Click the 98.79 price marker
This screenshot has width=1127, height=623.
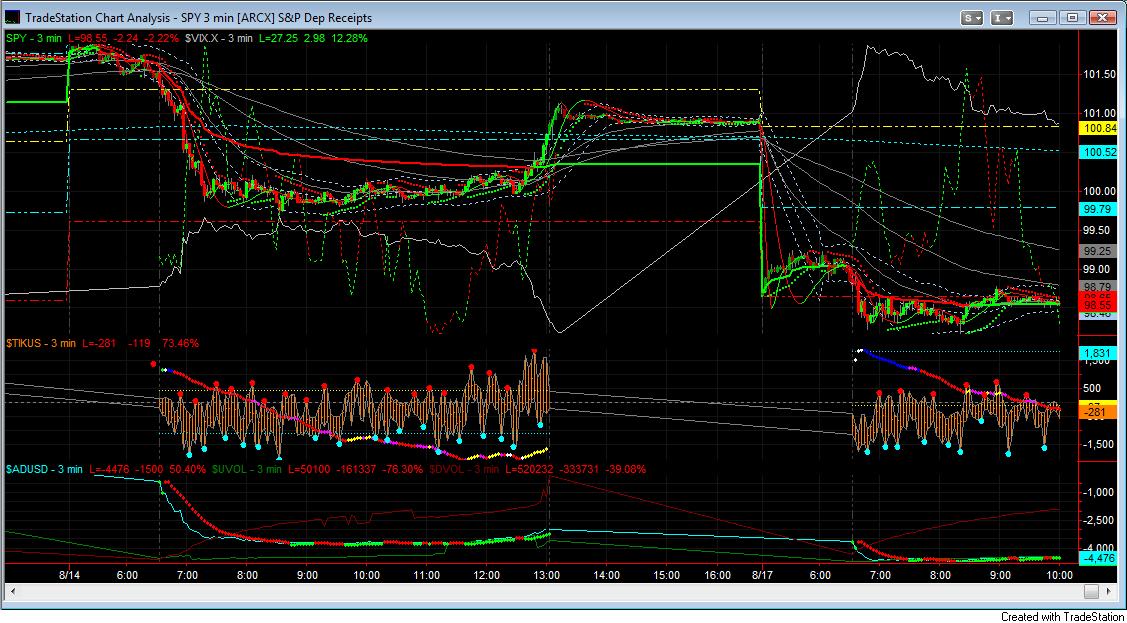(x=1097, y=286)
